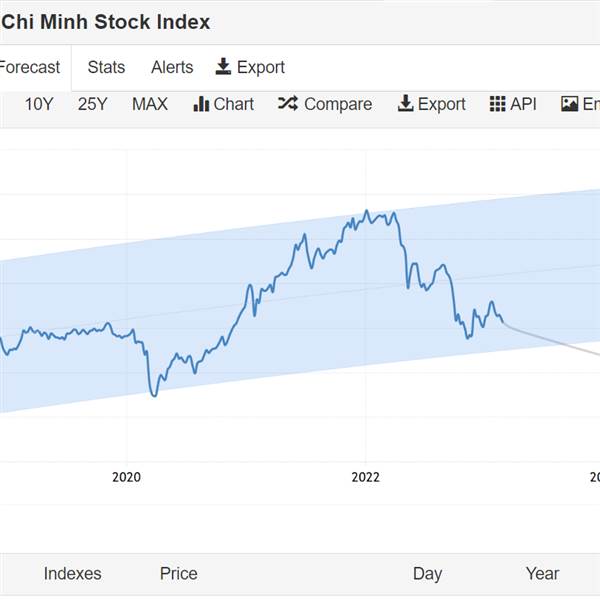Click the crossed-arrows Compare icon
600x600 pixels.
(288, 104)
